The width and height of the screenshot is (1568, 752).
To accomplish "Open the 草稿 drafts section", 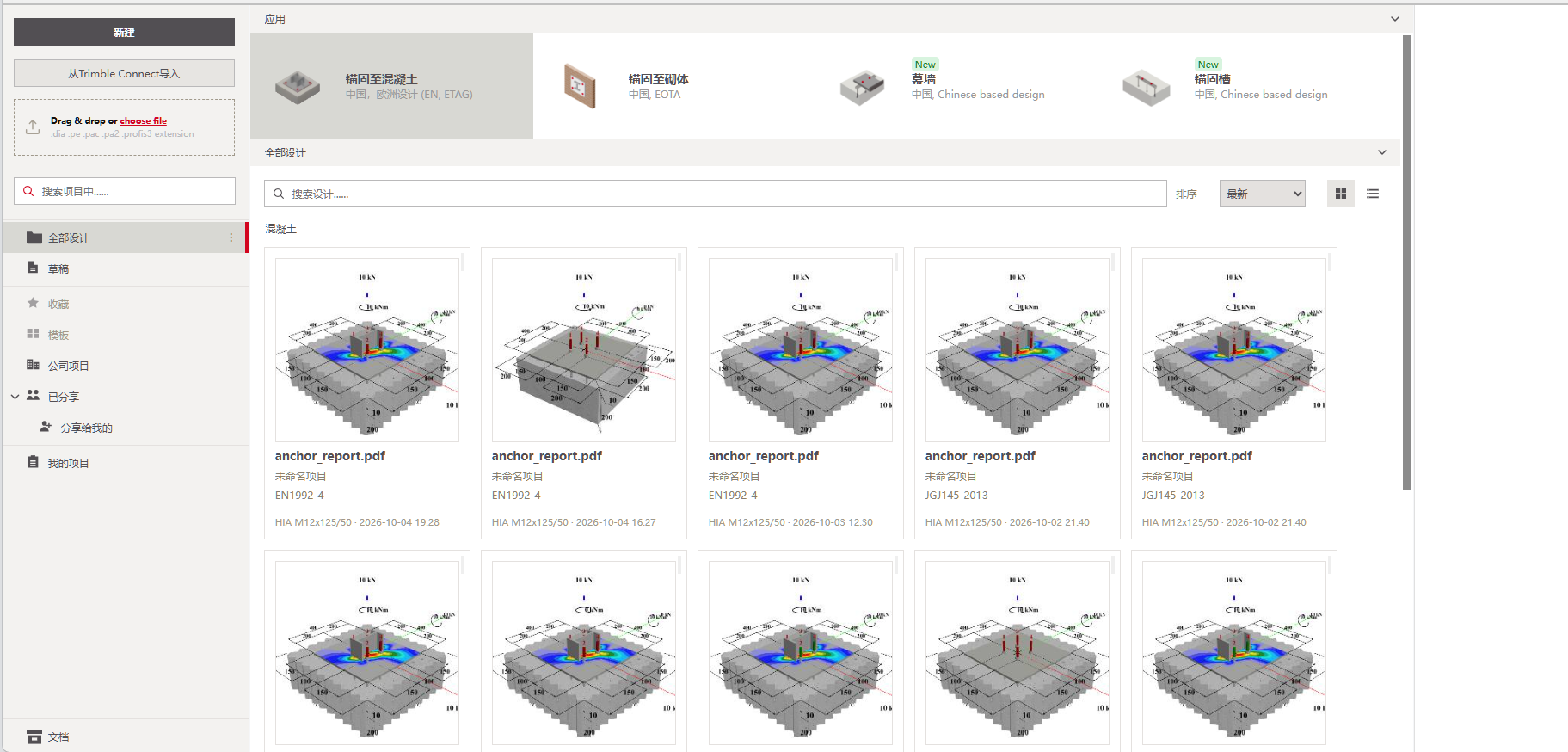I will point(125,268).
